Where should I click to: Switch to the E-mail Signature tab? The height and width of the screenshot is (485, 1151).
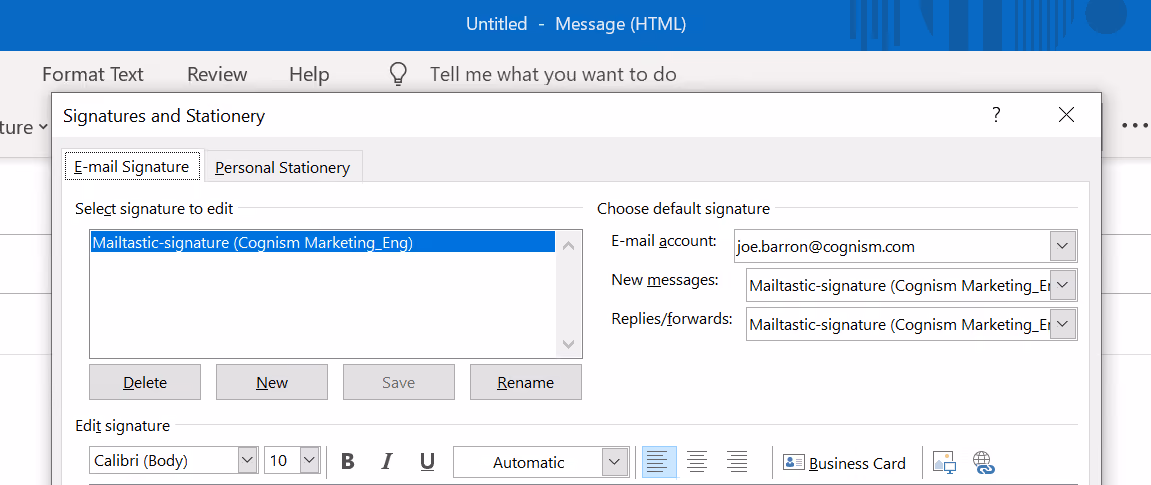click(x=131, y=167)
